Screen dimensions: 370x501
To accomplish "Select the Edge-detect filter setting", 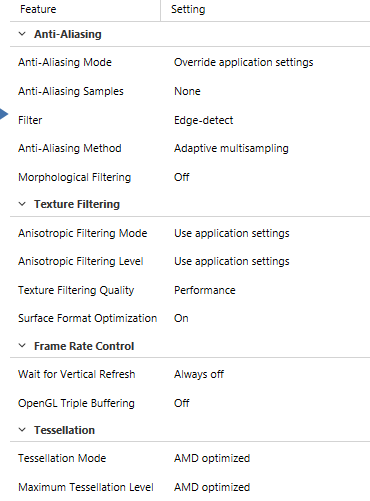I will click(204, 120).
